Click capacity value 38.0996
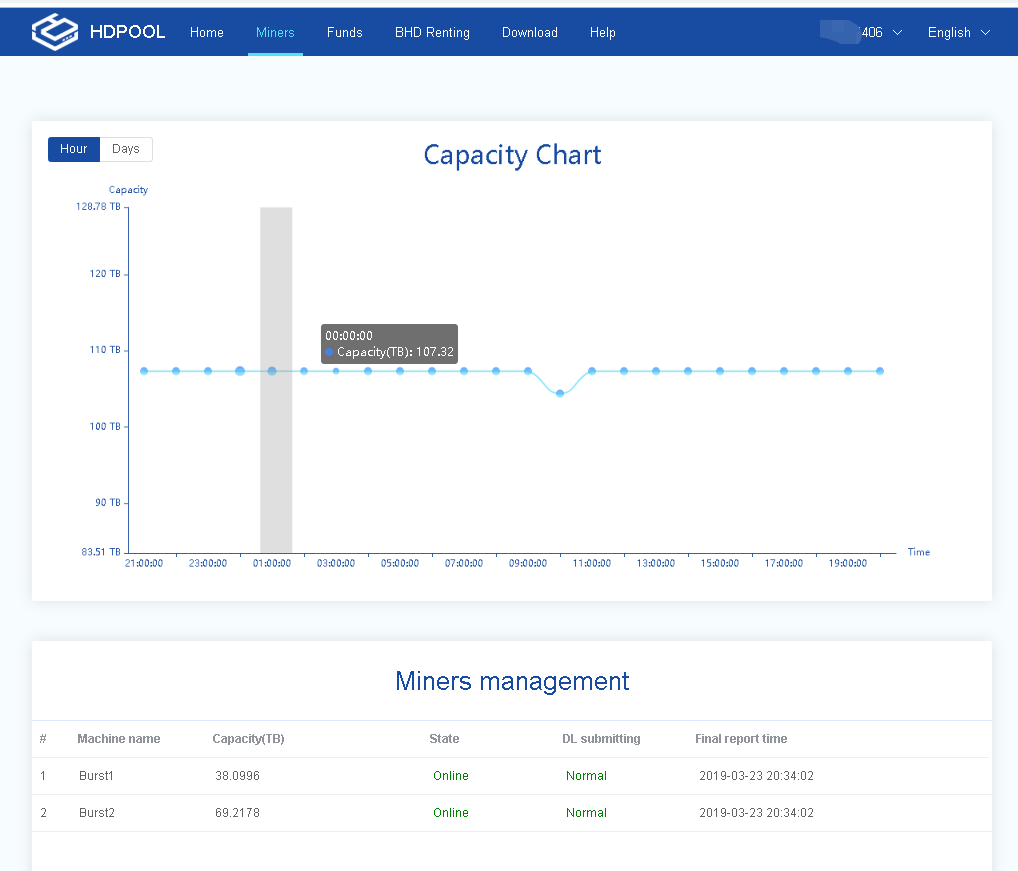This screenshot has width=1018, height=871. point(238,776)
